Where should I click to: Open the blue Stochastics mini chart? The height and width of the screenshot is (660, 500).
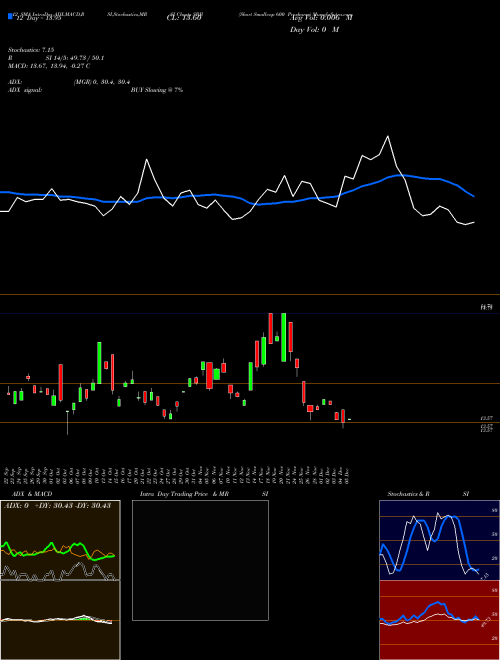pos(439,540)
